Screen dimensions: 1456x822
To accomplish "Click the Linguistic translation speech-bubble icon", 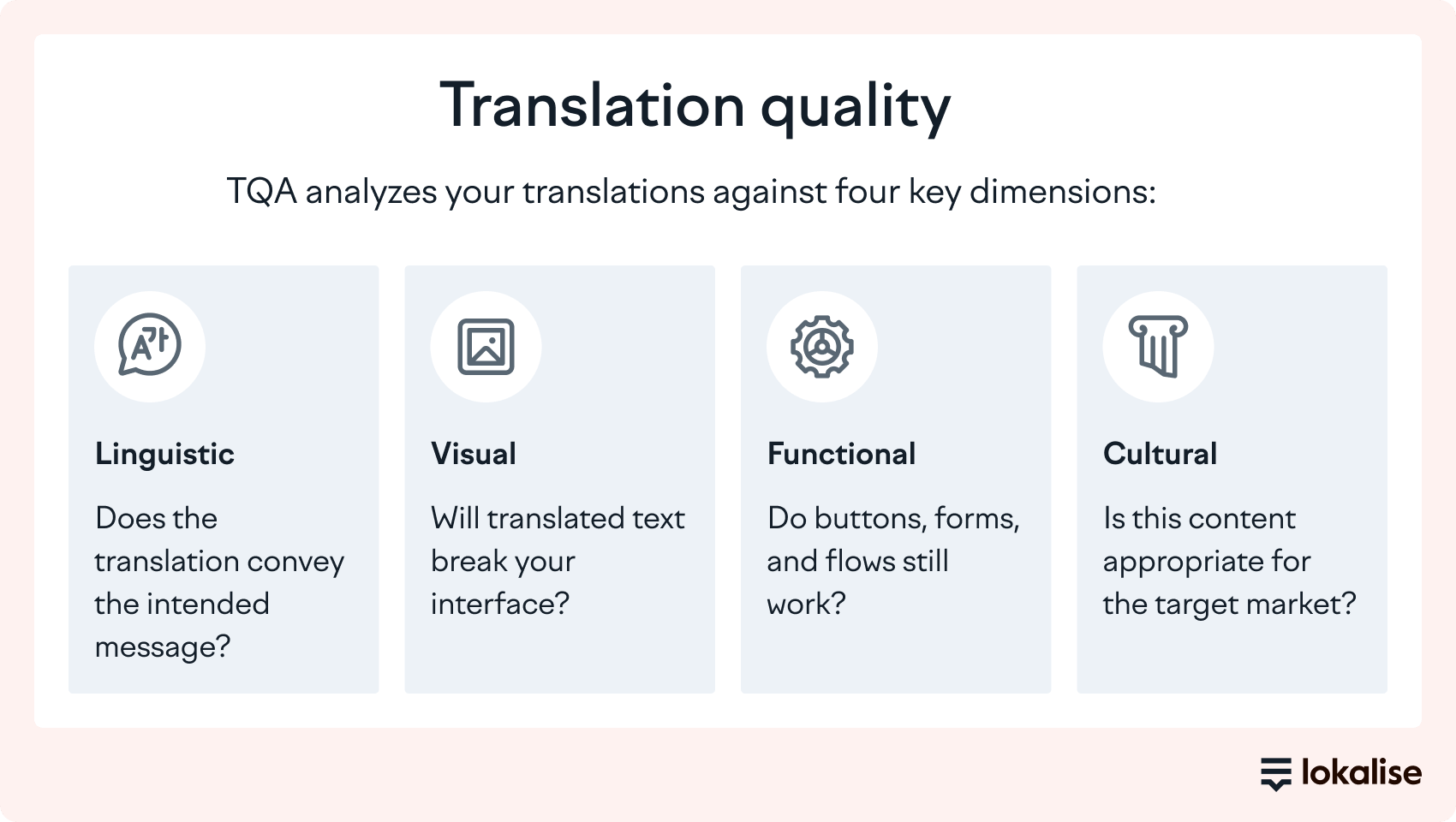I will click(150, 346).
